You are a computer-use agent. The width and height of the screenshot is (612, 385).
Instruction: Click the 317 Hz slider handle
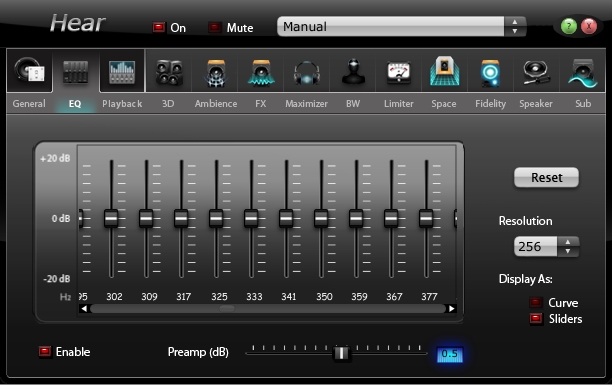coord(181,218)
